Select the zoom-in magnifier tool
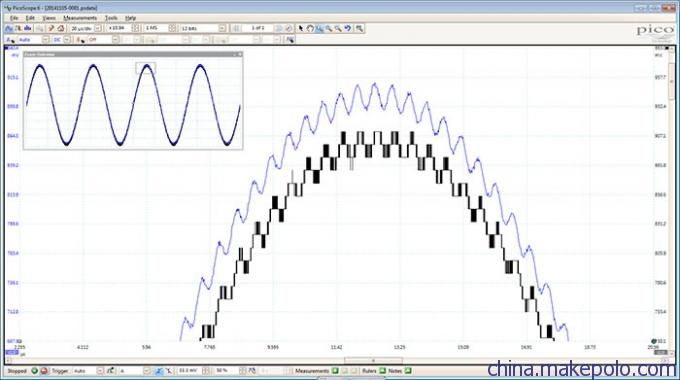Viewport: 680px width, 380px height. [329, 28]
